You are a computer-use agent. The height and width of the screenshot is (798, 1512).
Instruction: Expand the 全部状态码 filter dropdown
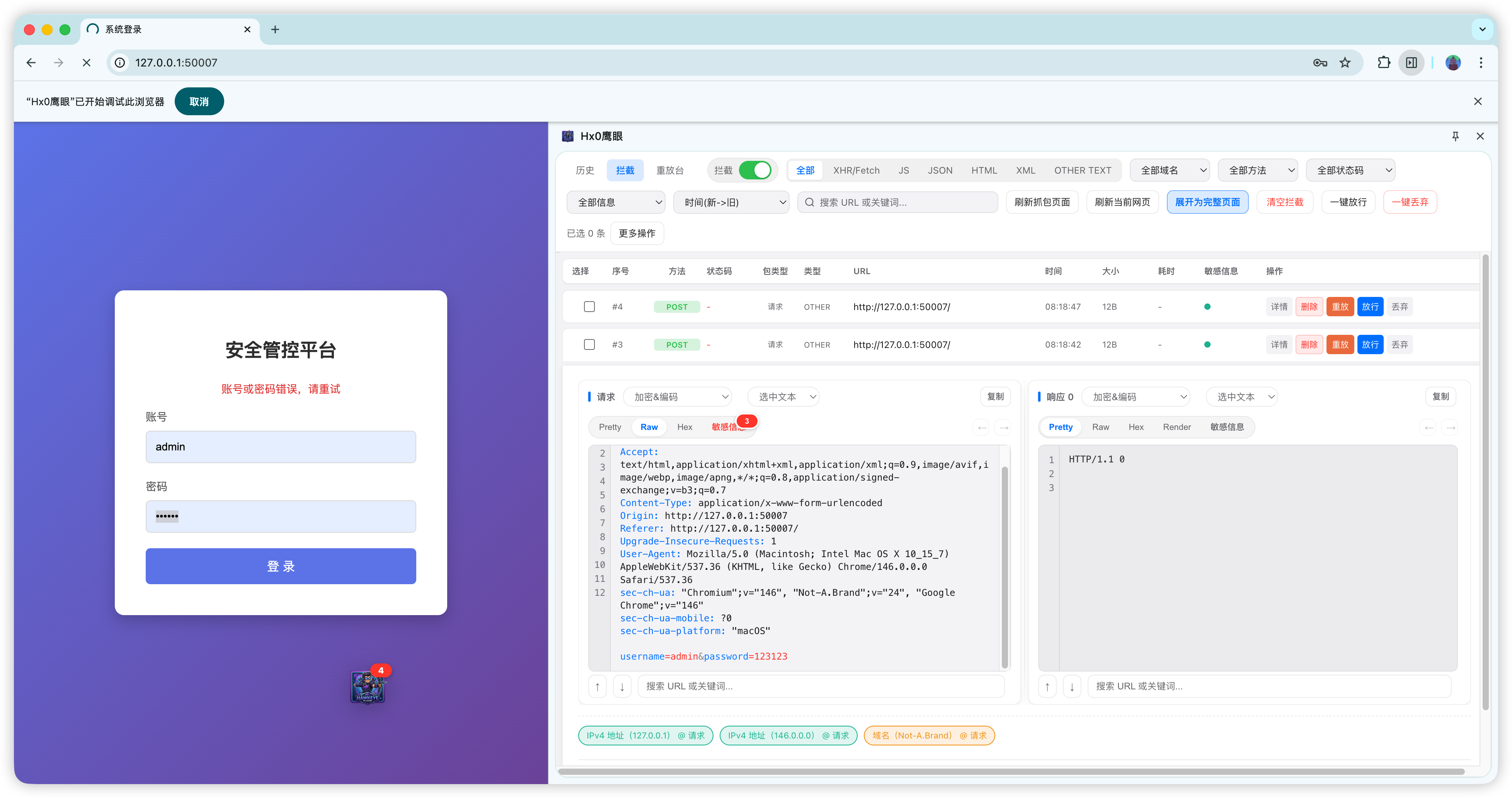click(1350, 170)
